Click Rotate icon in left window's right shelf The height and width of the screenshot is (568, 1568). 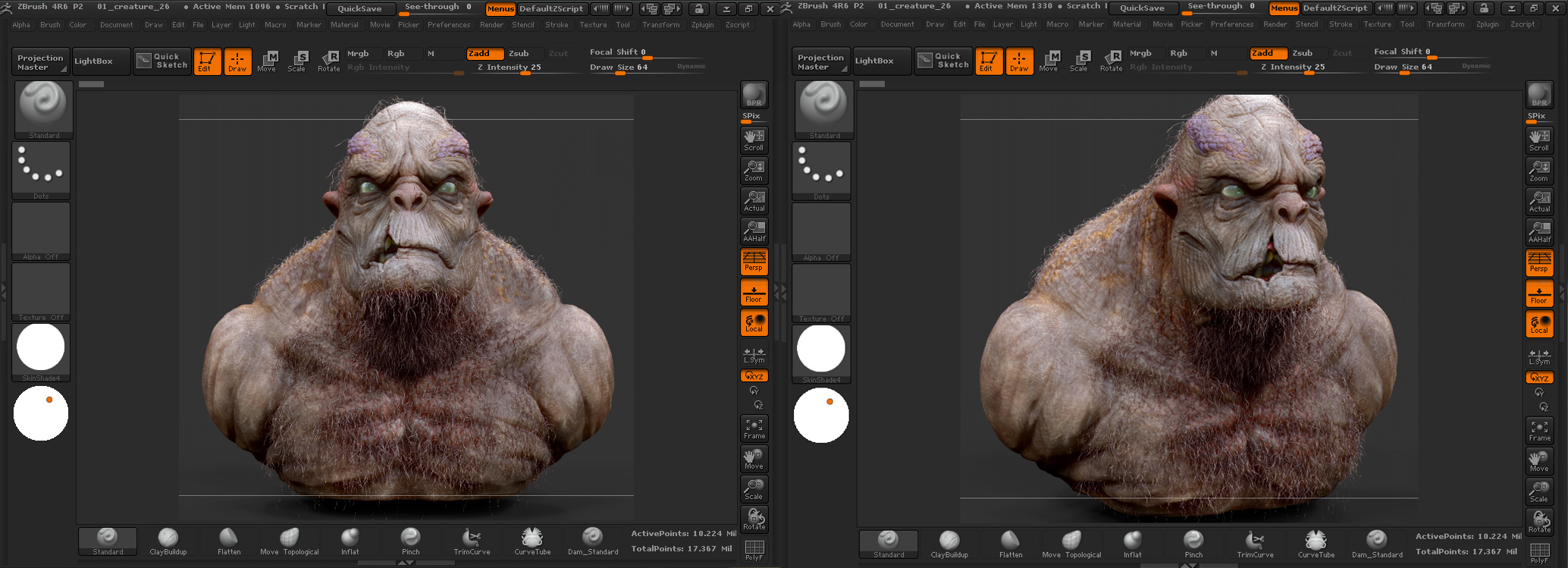click(754, 519)
